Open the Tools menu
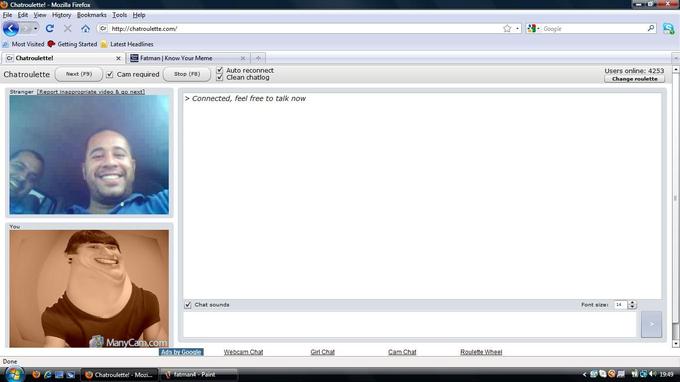Viewport: 680px width, 382px height. click(120, 15)
